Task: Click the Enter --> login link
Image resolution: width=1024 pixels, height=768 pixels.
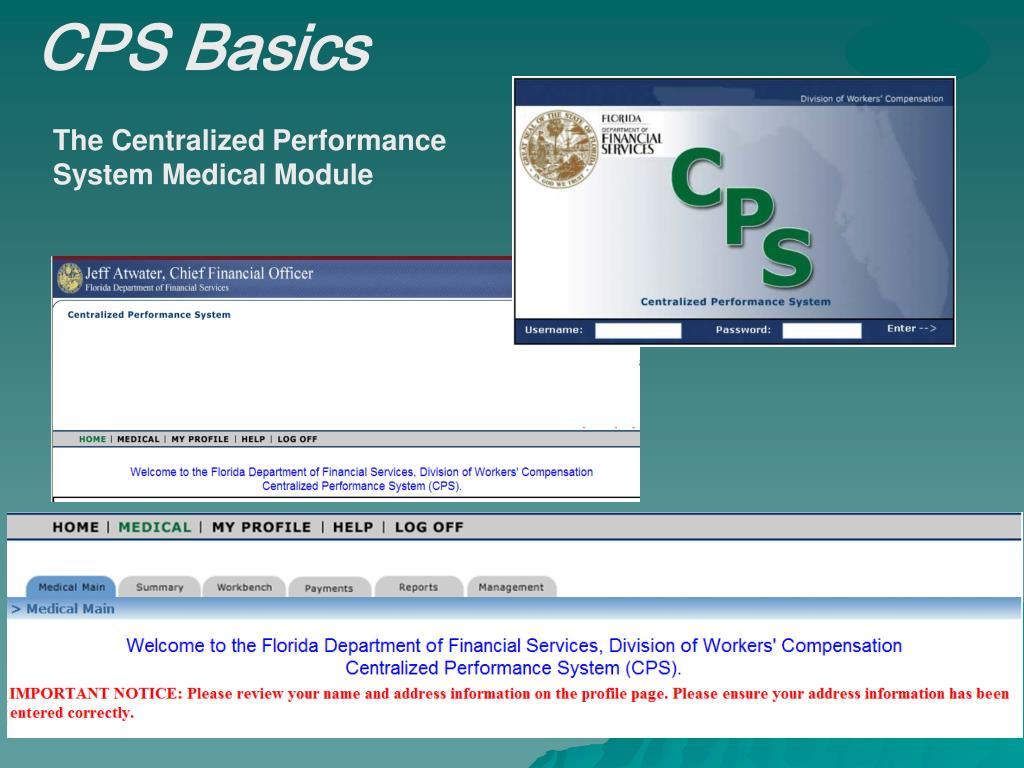Action: tap(912, 328)
